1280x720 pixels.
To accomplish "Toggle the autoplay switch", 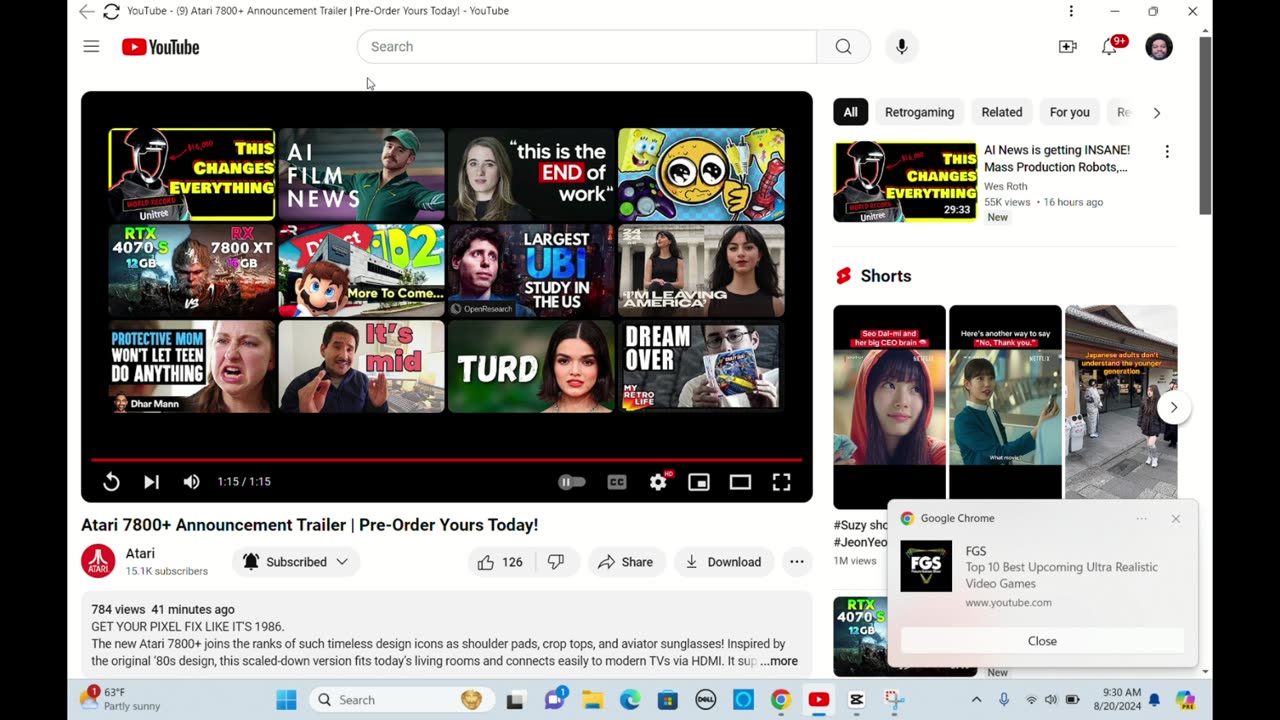I will coord(572,482).
